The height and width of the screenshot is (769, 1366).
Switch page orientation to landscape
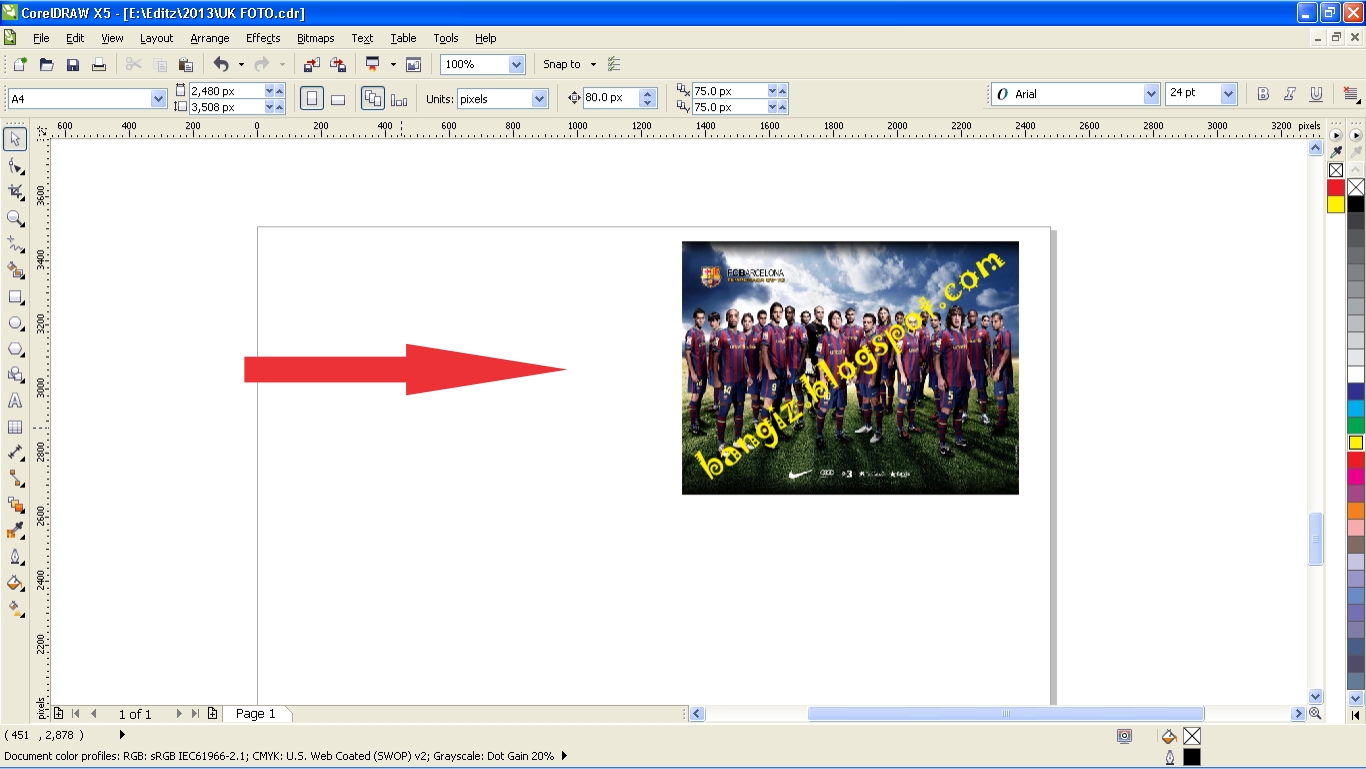click(x=339, y=98)
